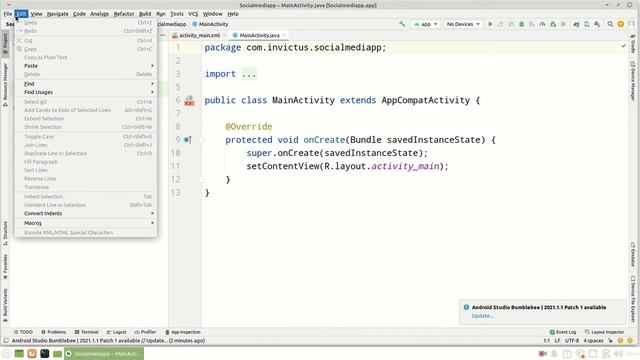This screenshot has width=640, height=360.
Task: Open the Favorites side panel
Action: pyautogui.click(x=5, y=267)
